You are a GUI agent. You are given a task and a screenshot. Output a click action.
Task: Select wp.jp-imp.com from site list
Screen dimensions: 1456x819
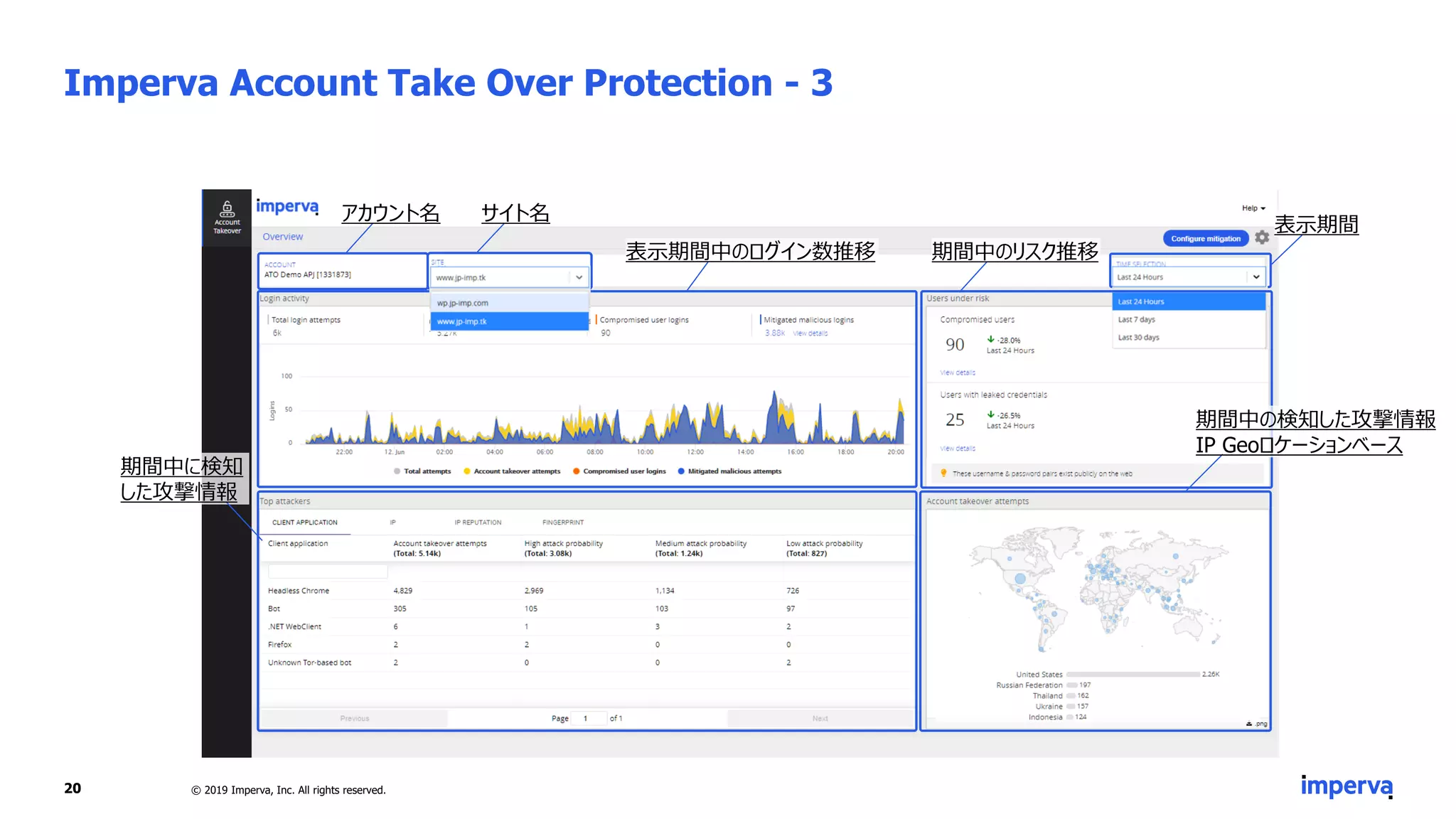(509, 303)
